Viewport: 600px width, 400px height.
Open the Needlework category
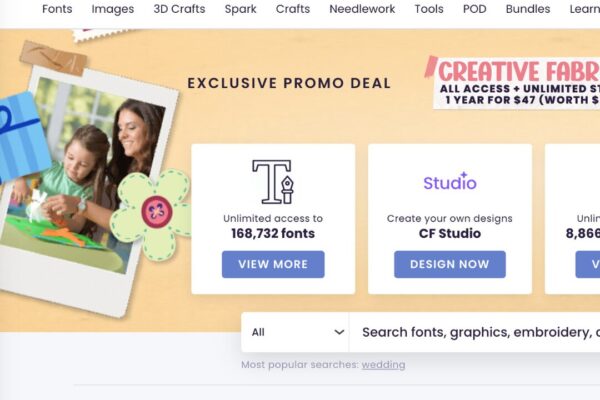(x=362, y=9)
